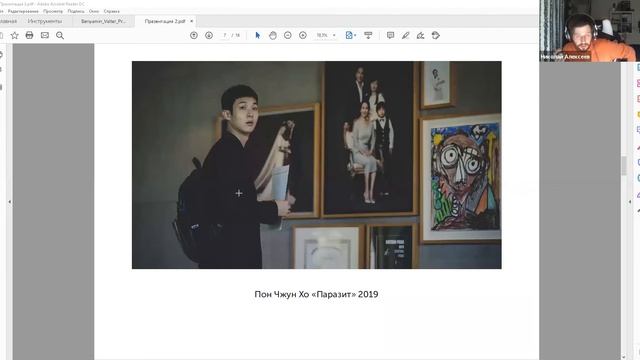Switch to the Benjamin_Valter_Pr... document tab
This screenshot has width=640, height=360.
103,21
